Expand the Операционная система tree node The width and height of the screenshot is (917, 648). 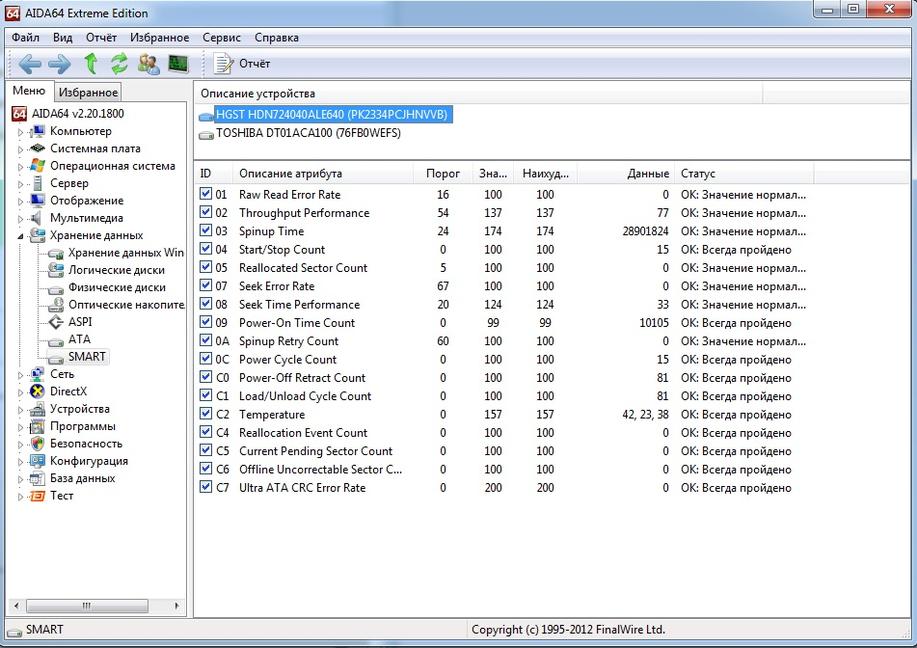[20, 167]
